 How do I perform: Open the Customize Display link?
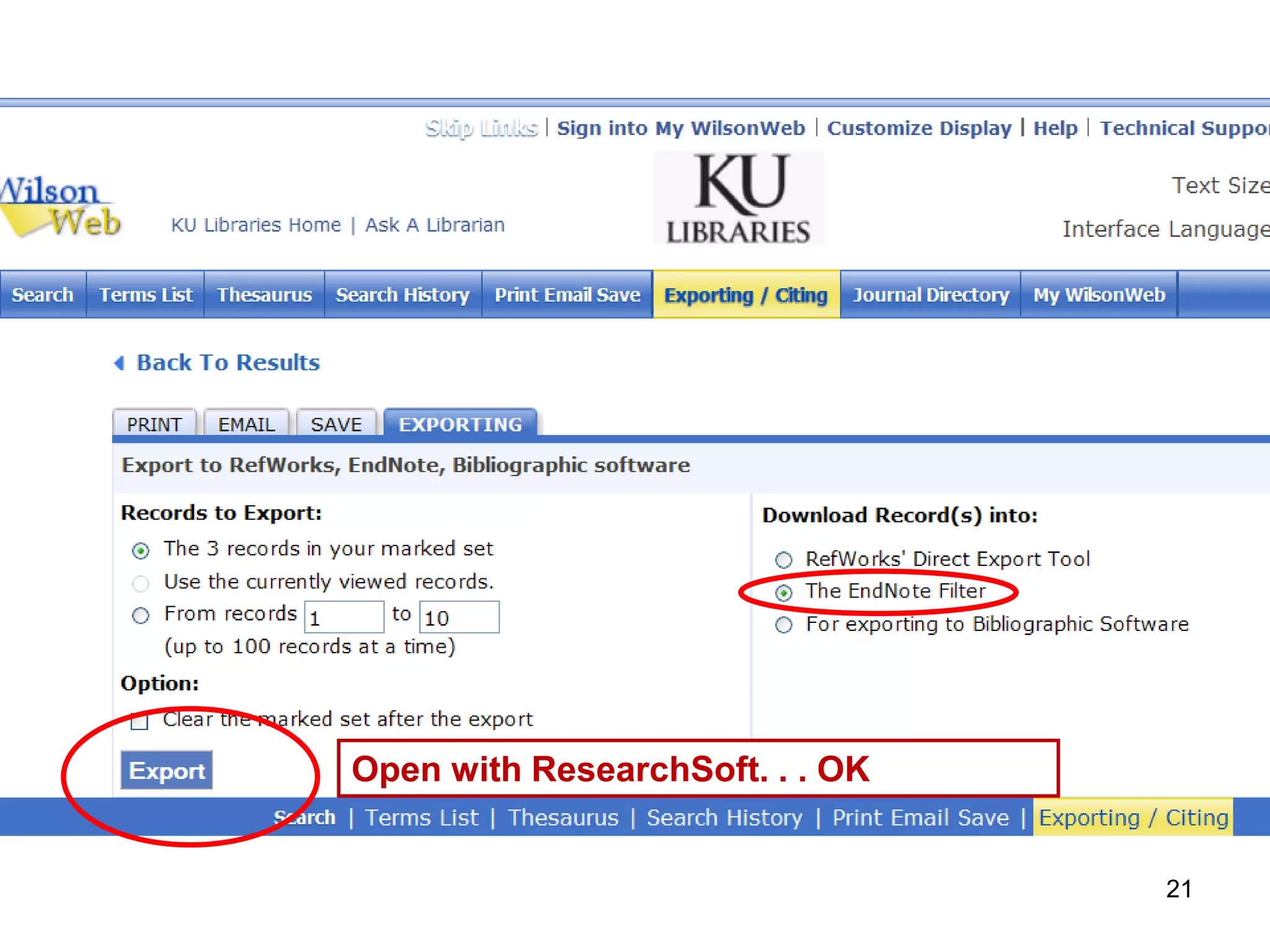pyautogui.click(x=920, y=128)
